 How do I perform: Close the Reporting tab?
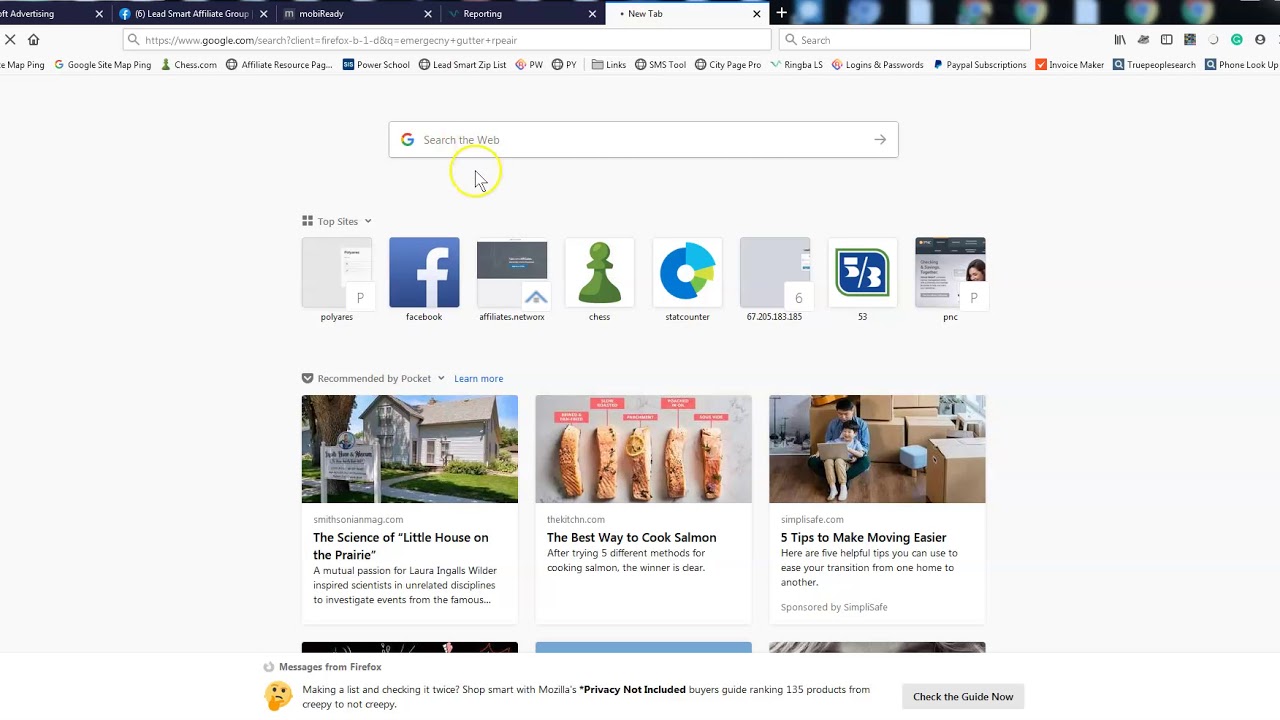(x=592, y=14)
